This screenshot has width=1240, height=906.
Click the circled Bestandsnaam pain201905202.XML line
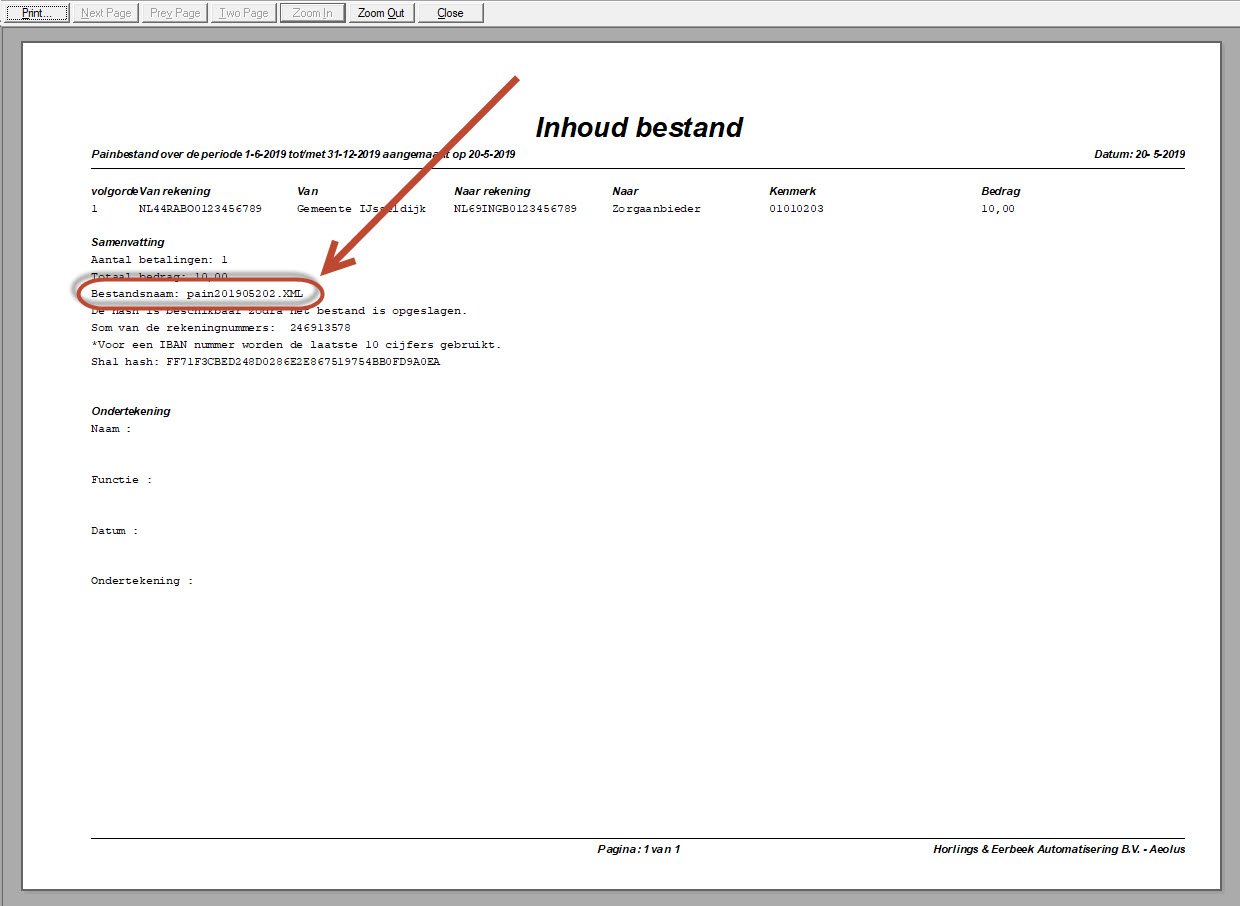pos(197,293)
